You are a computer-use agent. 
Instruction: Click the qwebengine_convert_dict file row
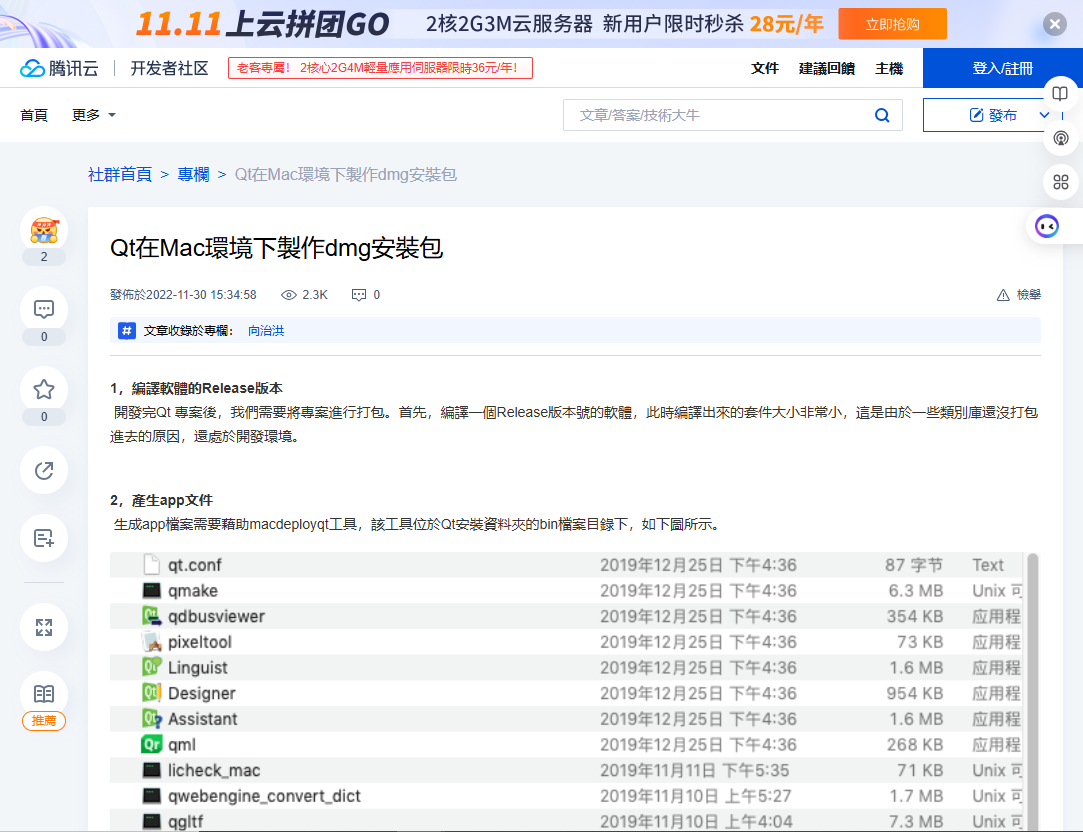pyautogui.click(x=567, y=795)
